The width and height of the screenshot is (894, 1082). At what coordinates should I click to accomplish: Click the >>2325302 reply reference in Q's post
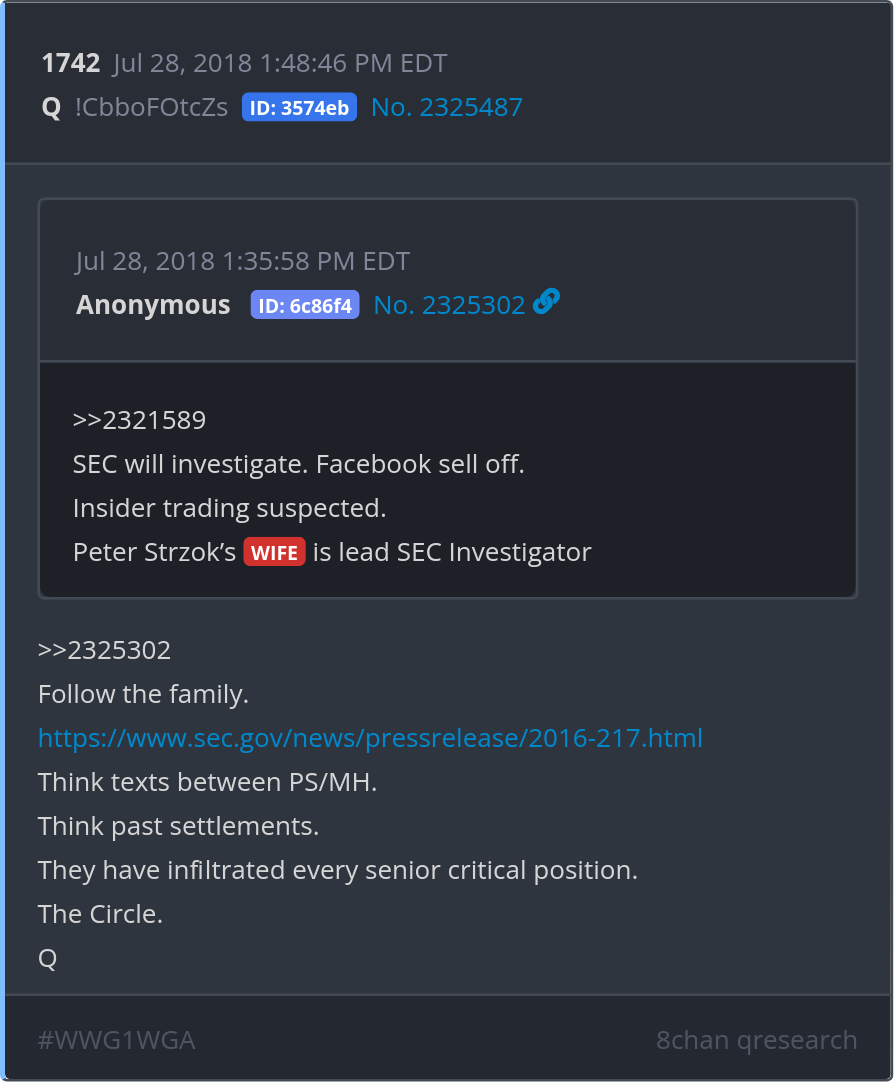104,651
